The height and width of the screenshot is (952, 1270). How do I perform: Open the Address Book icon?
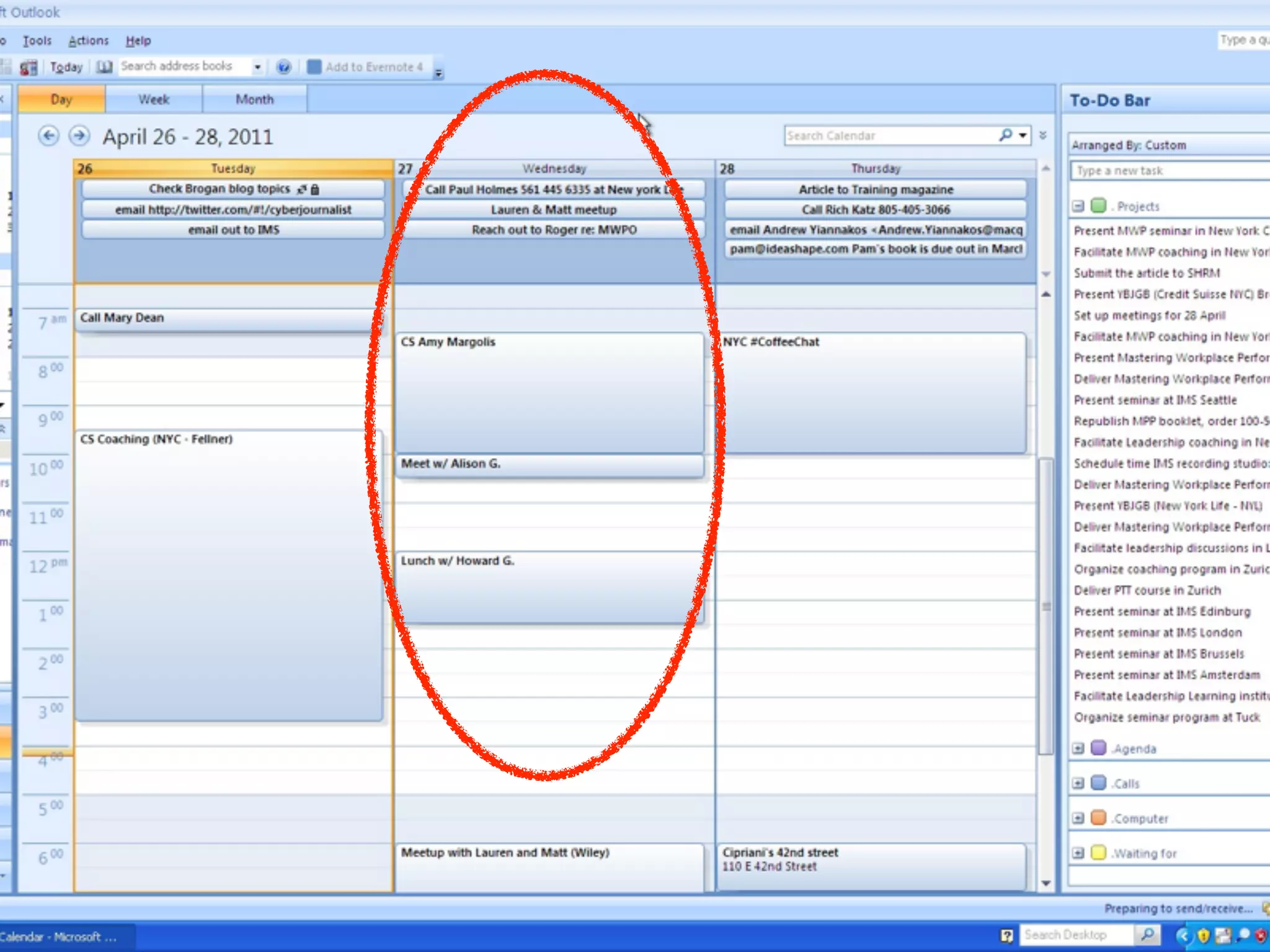click(104, 67)
